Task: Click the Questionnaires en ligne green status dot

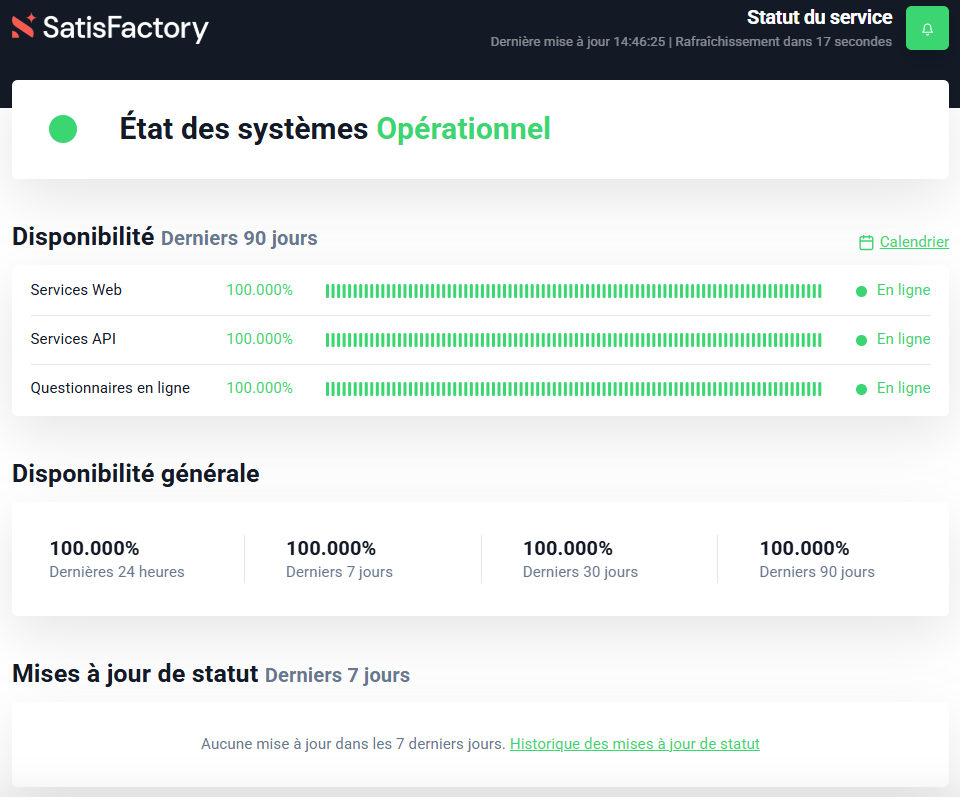Action: pos(861,389)
